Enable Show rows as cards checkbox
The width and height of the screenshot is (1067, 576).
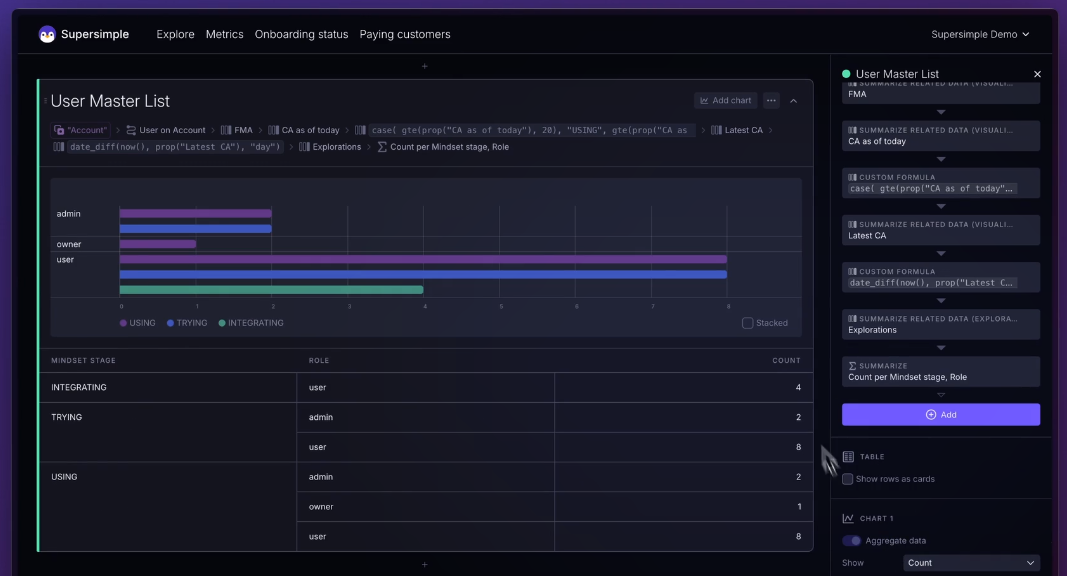(x=847, y=479)
